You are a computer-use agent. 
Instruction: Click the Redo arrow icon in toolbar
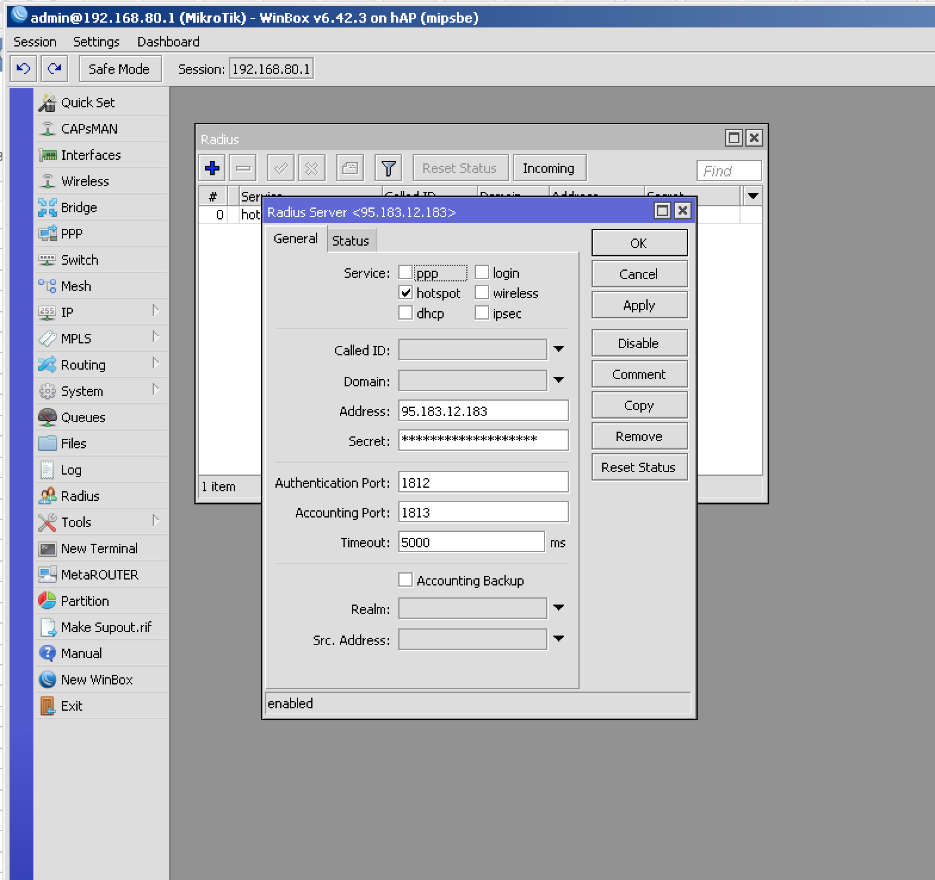(54, 69)
